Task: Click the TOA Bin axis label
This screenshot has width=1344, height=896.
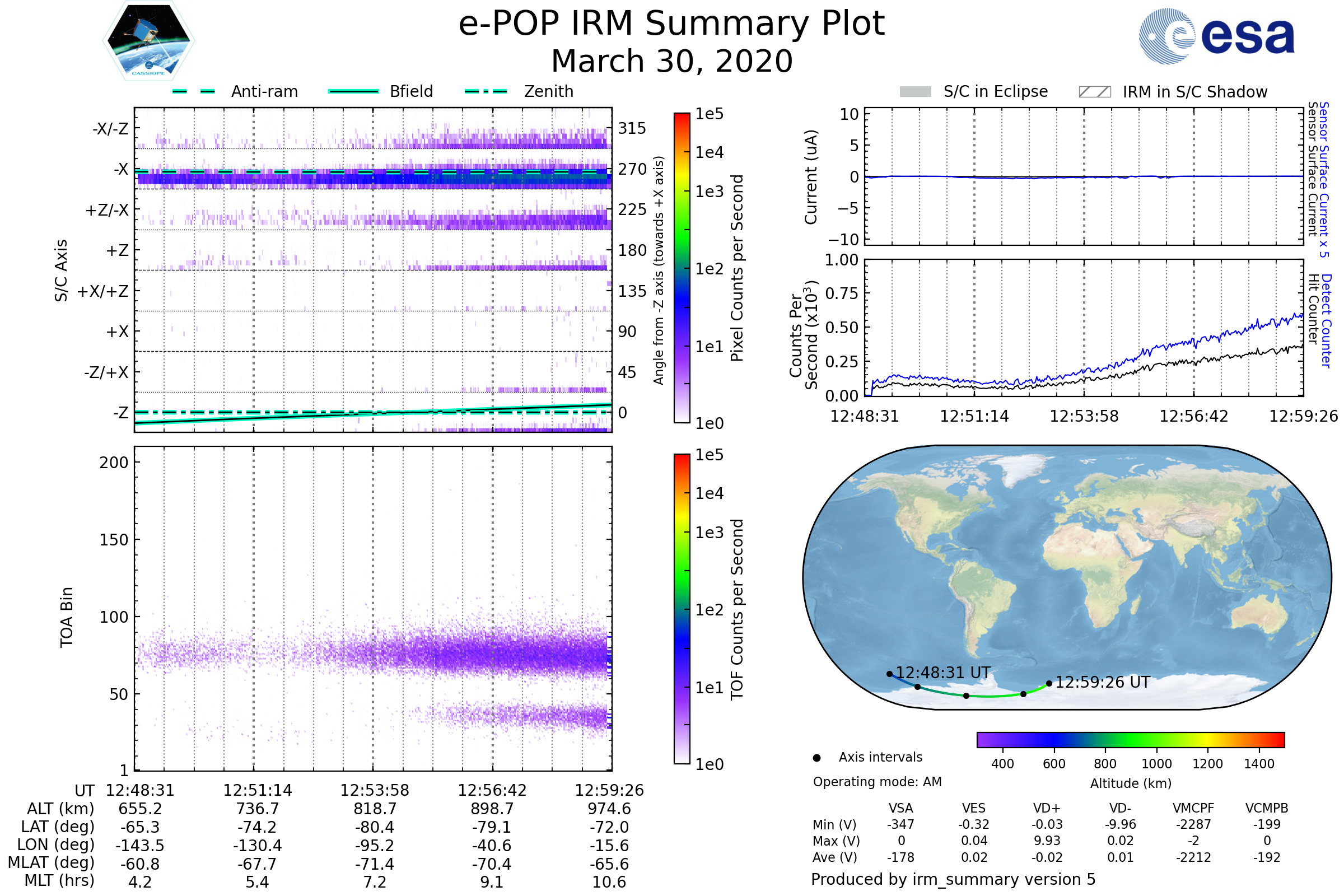Action: coord(67,617)
